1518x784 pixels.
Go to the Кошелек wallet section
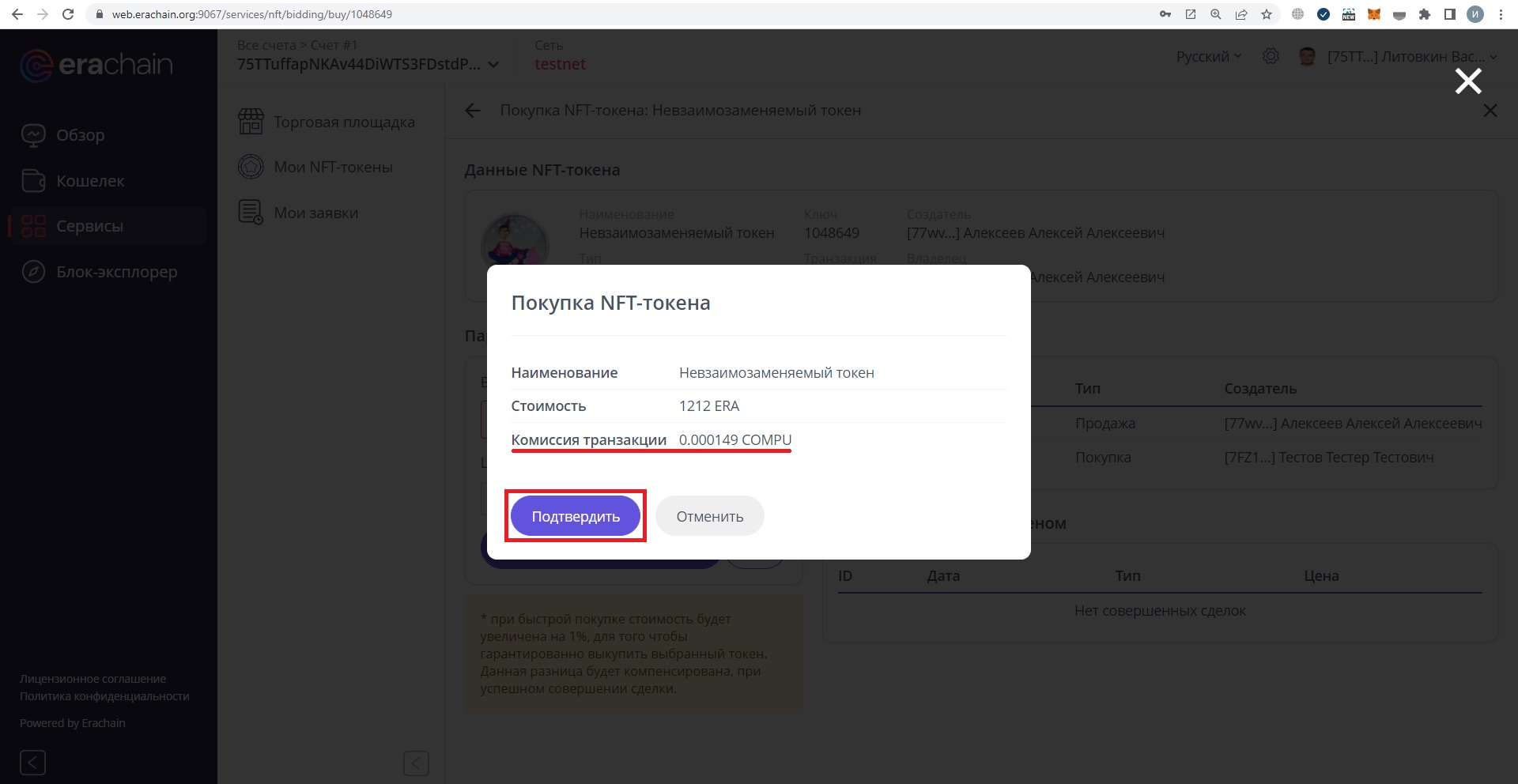click(89, 180)
